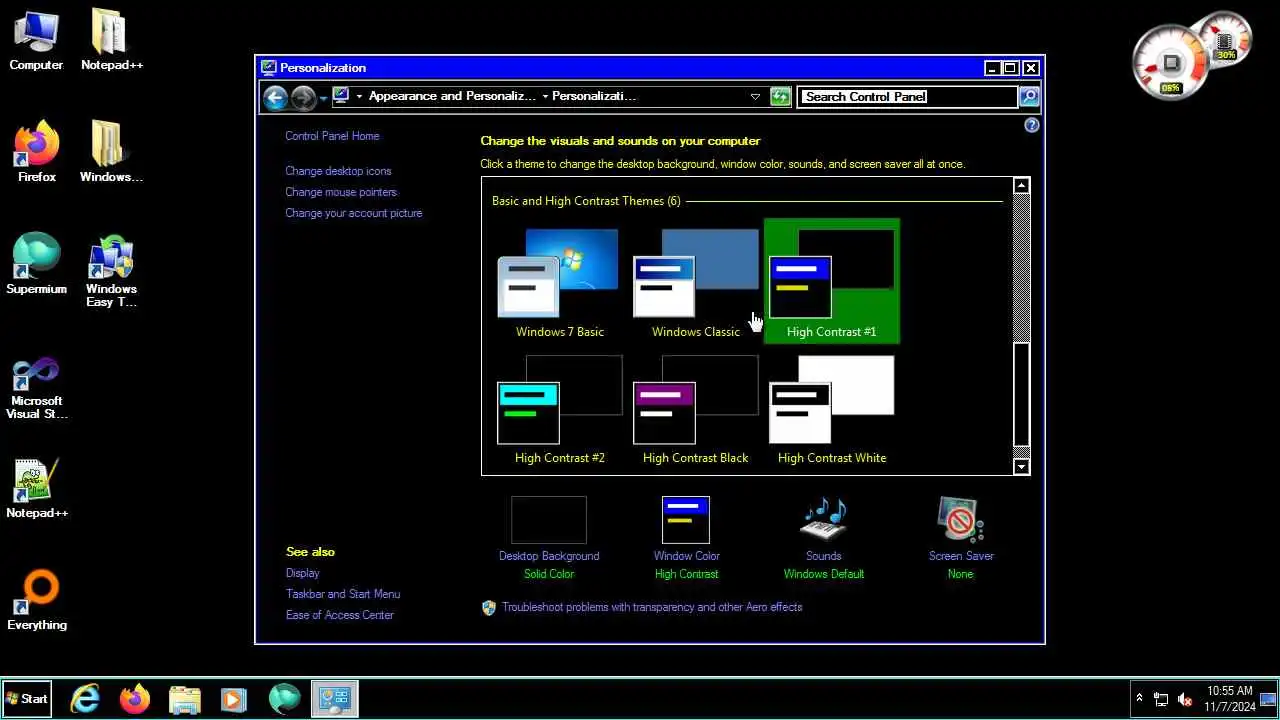Select the Supermium desktop shortcut
This screenshot has width=1280, height=720.
[x=37, y=265]
